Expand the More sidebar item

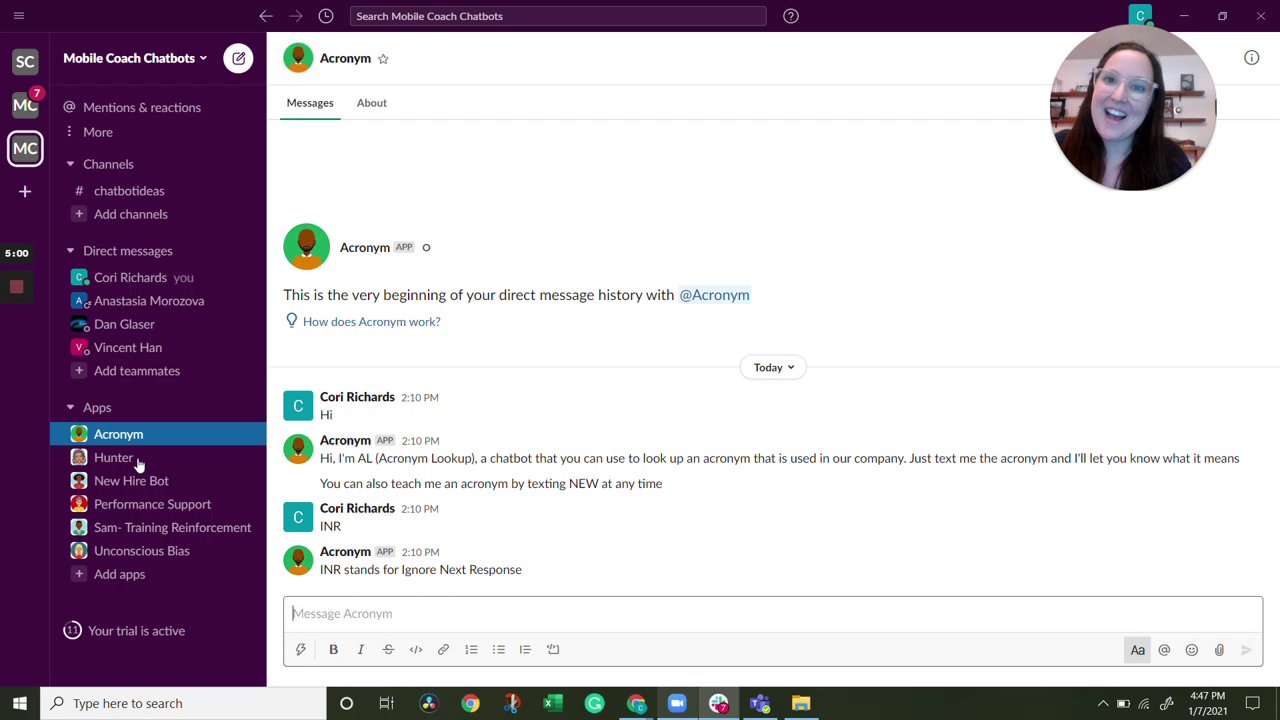click(98, 132)
